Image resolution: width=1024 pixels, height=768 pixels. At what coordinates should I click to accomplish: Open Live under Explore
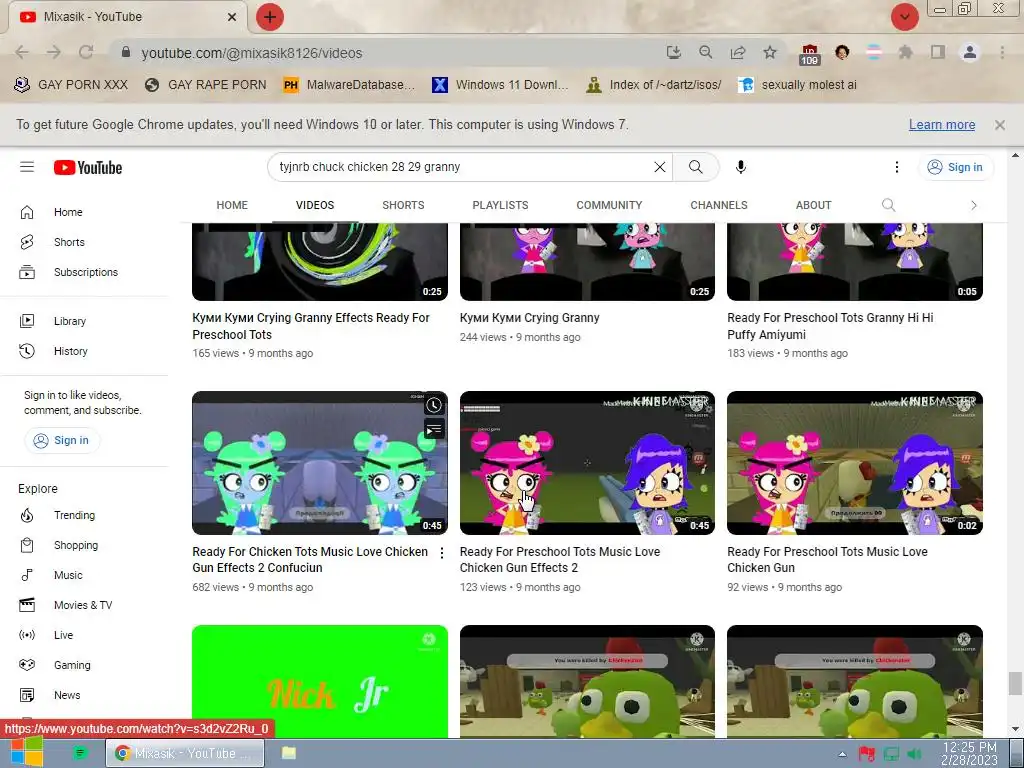tap(63, 635)
